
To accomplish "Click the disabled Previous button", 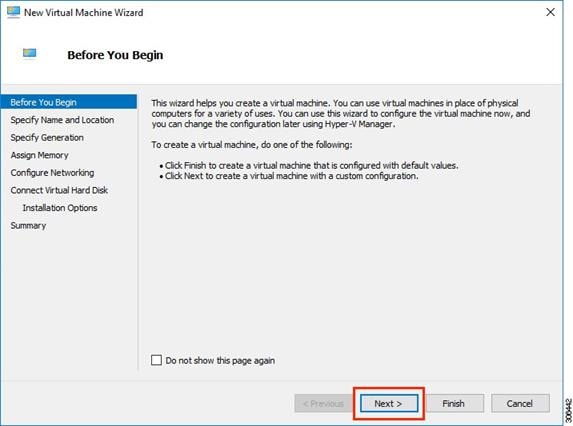I will [323, 403].
